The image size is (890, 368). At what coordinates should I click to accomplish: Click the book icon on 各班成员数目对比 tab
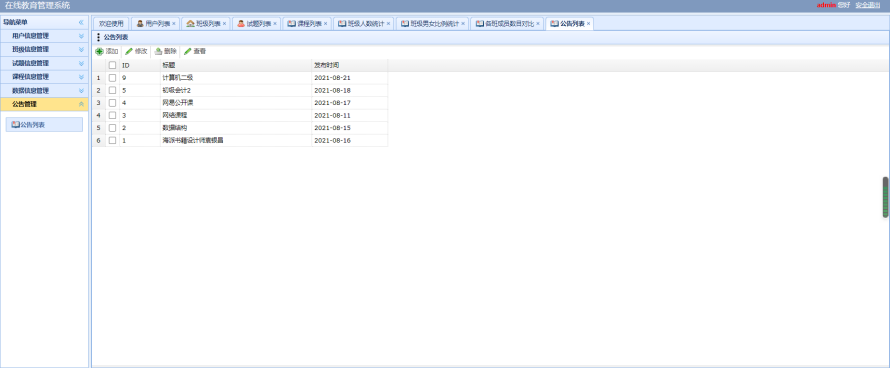pyautogui.click(x=480, y=24)
